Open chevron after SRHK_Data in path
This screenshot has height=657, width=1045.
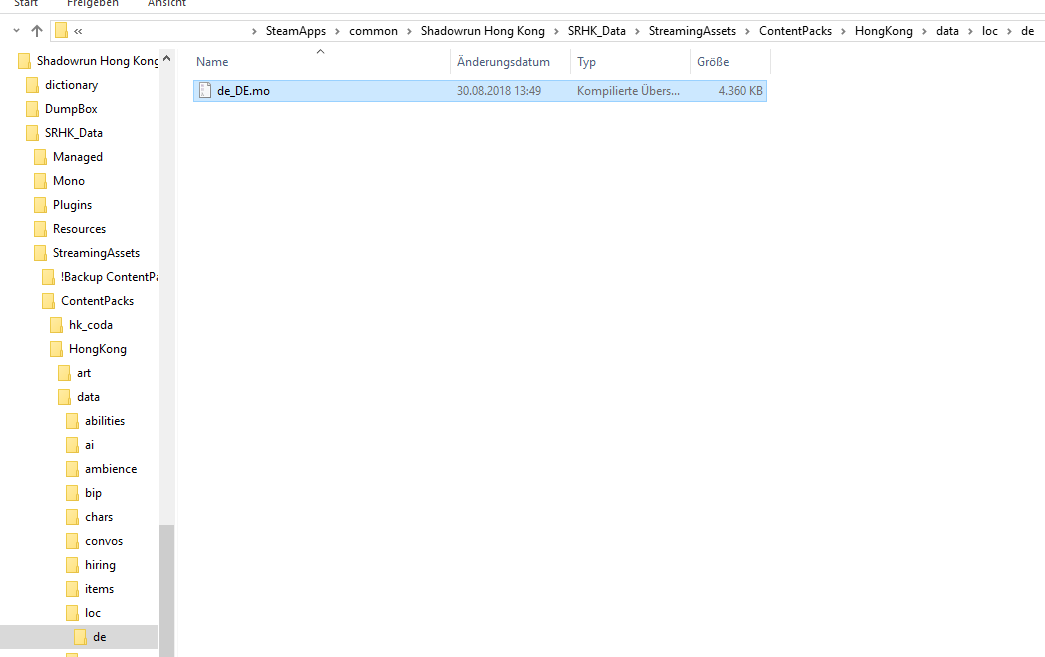(x=637, y=31)
